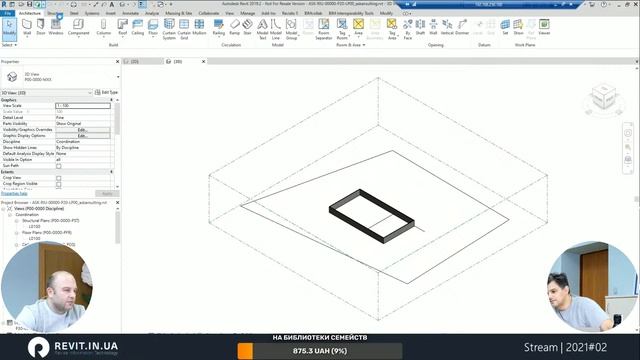Close the active 3D view tab

point(203,61)
